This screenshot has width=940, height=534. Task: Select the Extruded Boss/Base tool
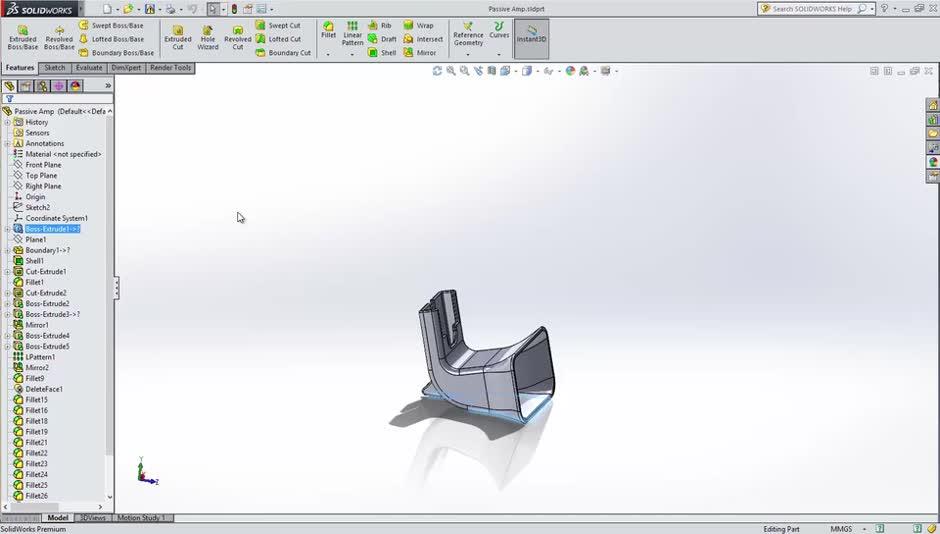click(22, 37)
